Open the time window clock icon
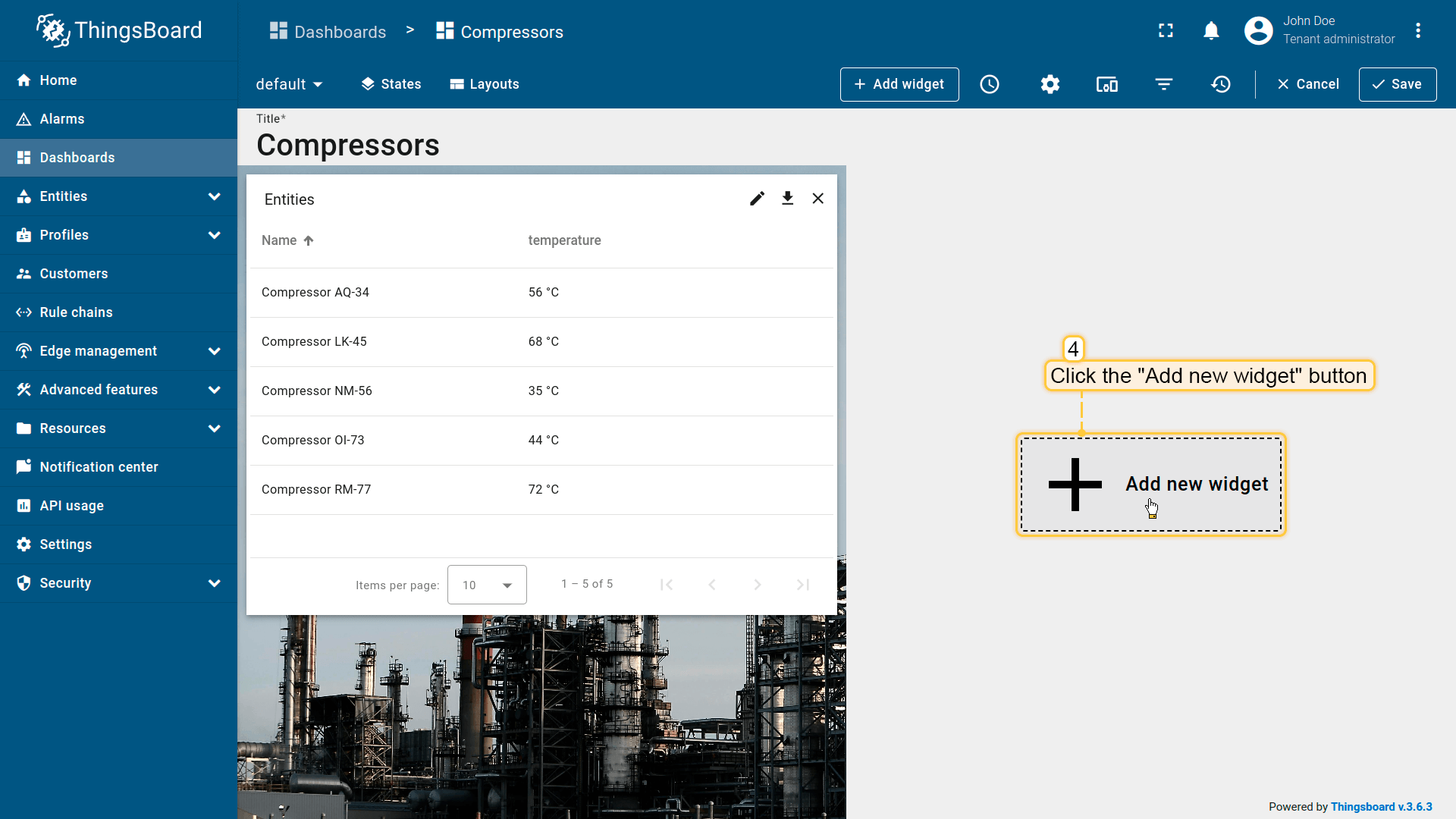Viewport: 1456px width, 819px height. [990, 84]
